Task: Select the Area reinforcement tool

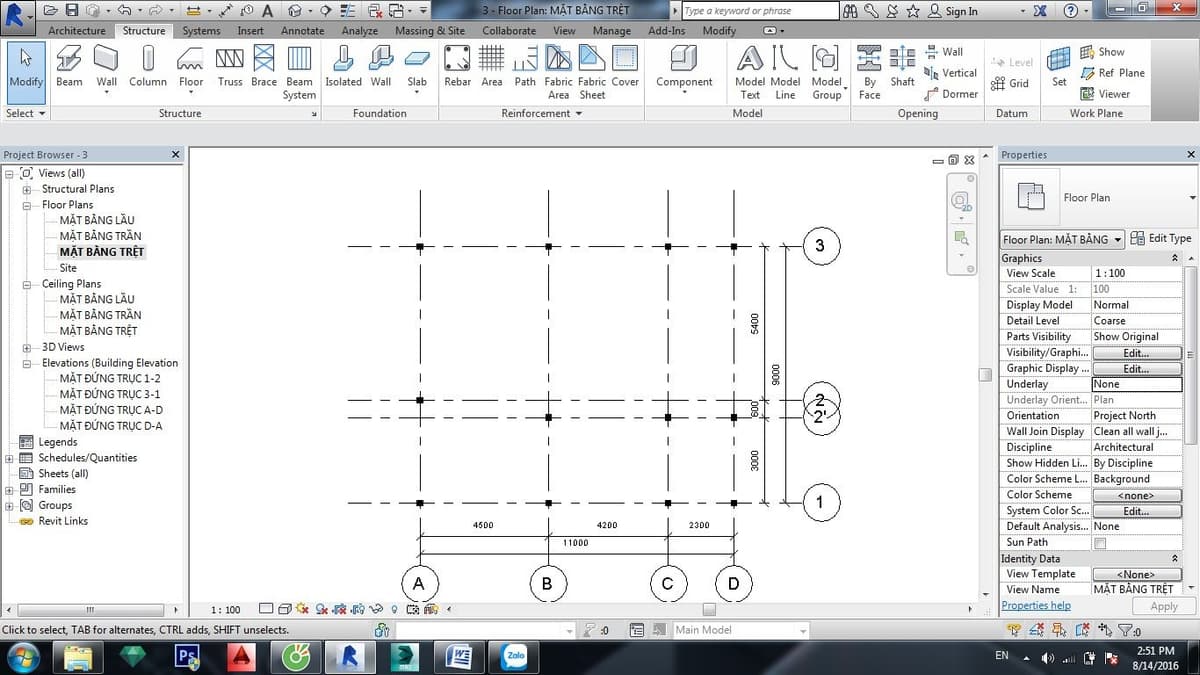Action: pyautogui.click(x=492, y=67)
